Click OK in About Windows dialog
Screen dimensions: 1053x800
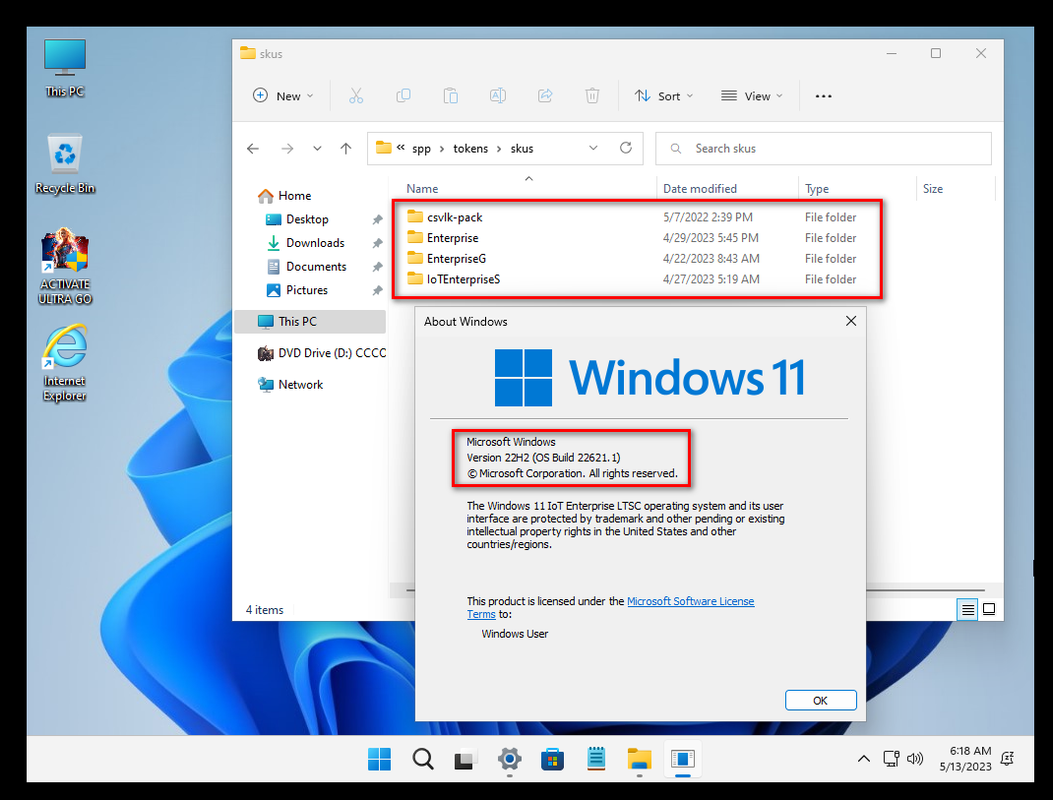pyautogui.click(x=820, y=700)
